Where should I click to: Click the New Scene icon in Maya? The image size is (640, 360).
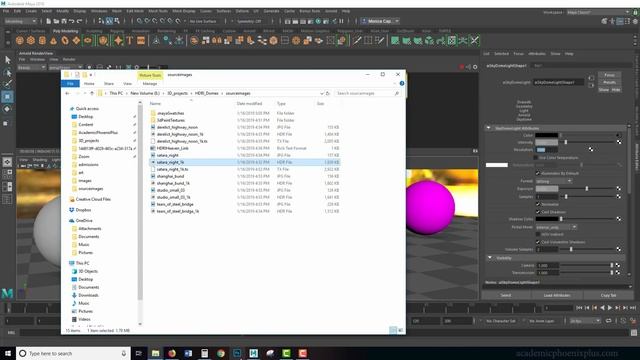[x=48, y=21]
